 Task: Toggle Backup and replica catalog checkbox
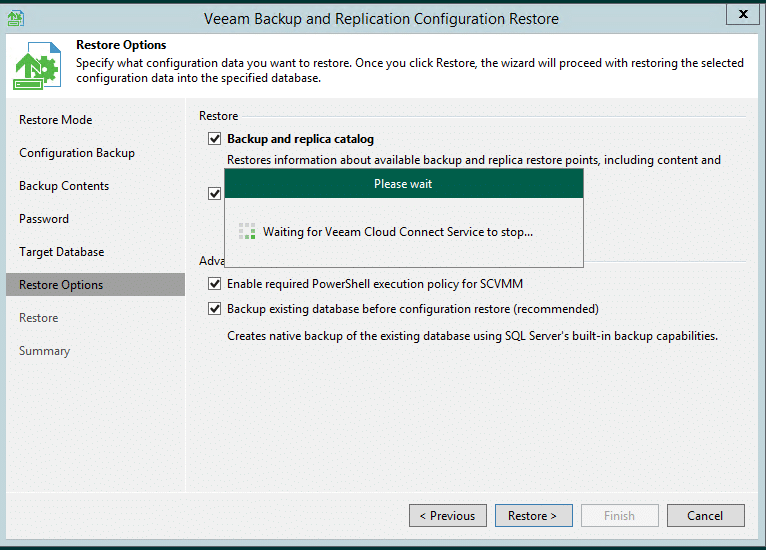[x=214, y=139]
